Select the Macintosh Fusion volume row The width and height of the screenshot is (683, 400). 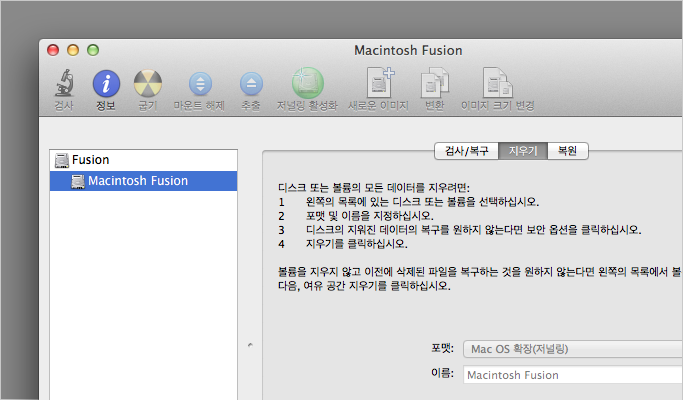coord(143,181)
